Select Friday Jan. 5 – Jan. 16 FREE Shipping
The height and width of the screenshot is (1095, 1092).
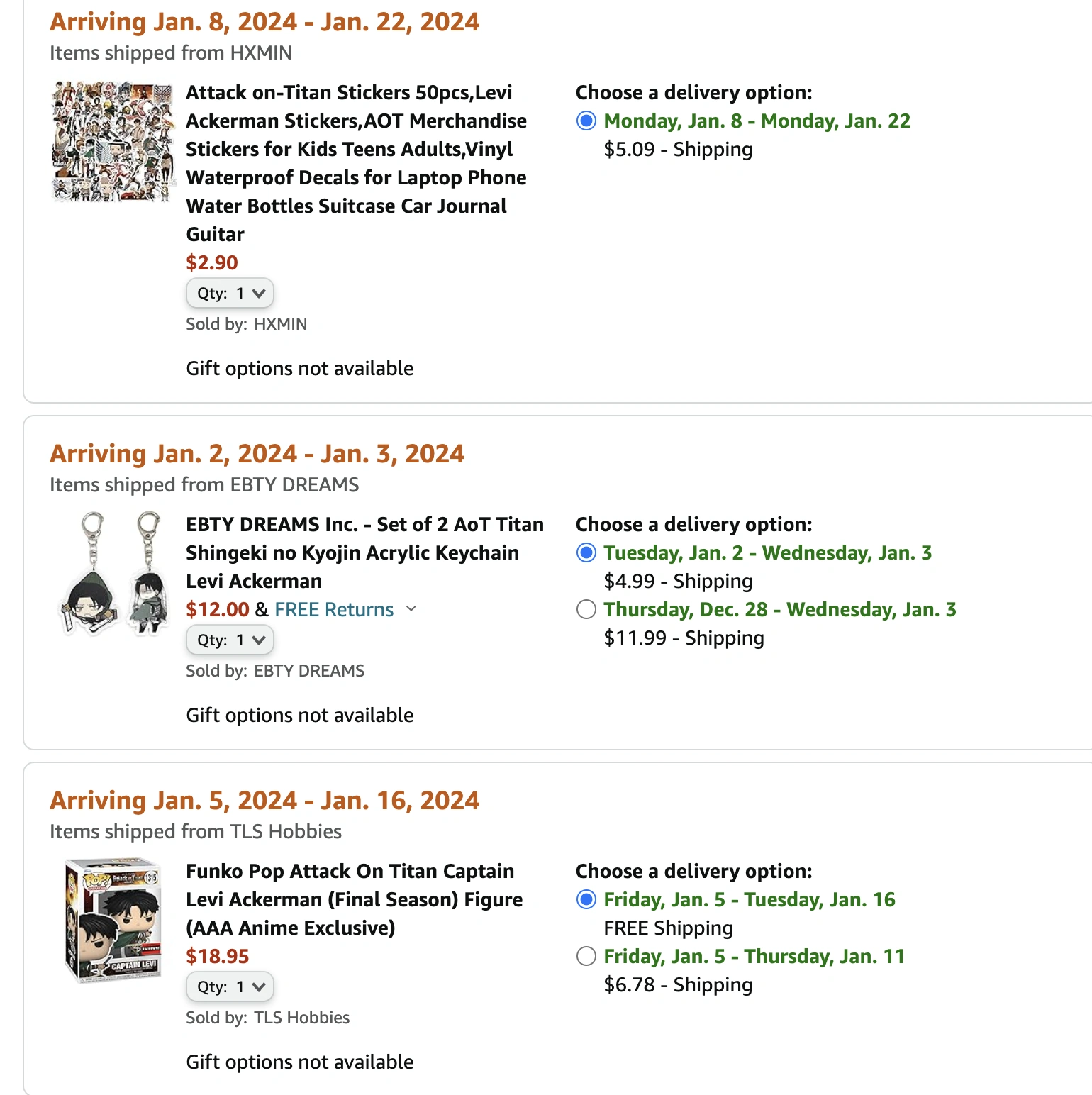[x=586, y=900]
